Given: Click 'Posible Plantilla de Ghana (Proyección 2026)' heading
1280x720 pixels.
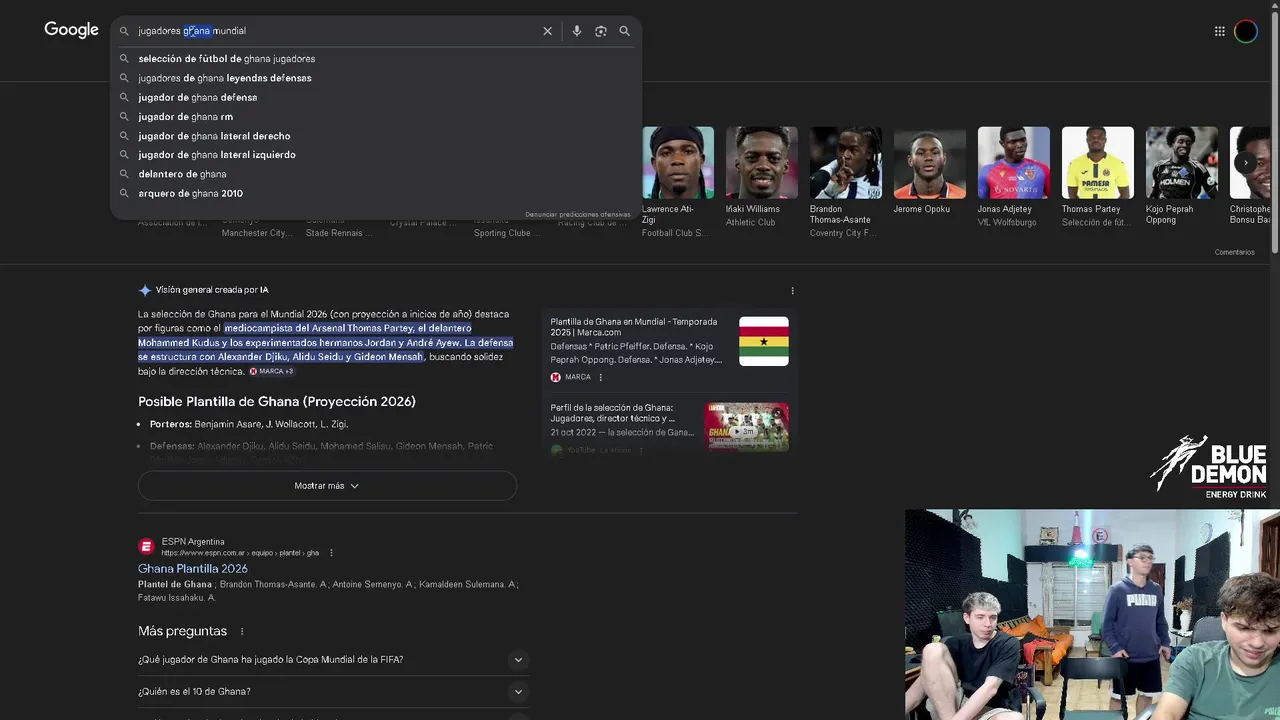Looking at the screenshot, I should click(277, 402).
